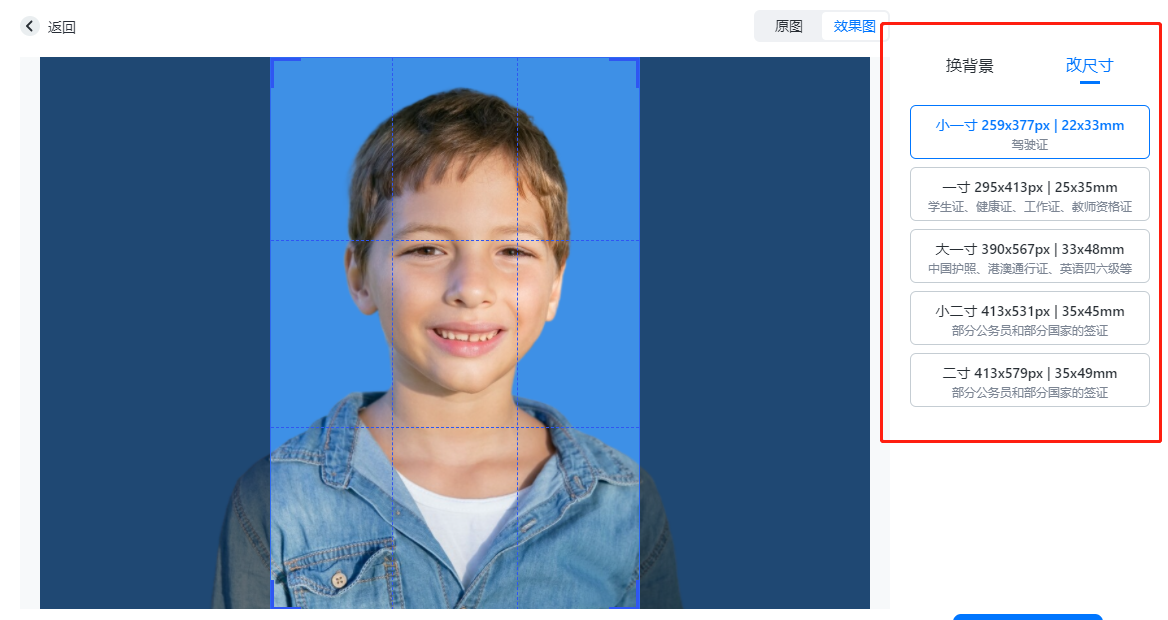This screenshot has width=1168, height=620.
Task: Click the back arrow icon
Action: (x=29, y=26)
